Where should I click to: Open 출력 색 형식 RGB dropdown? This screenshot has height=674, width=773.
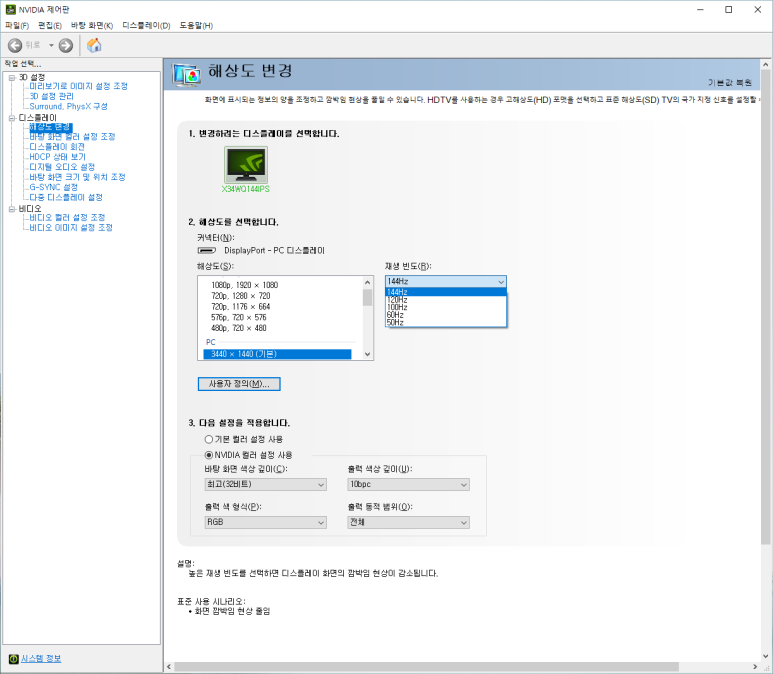[x=265, y=522]
